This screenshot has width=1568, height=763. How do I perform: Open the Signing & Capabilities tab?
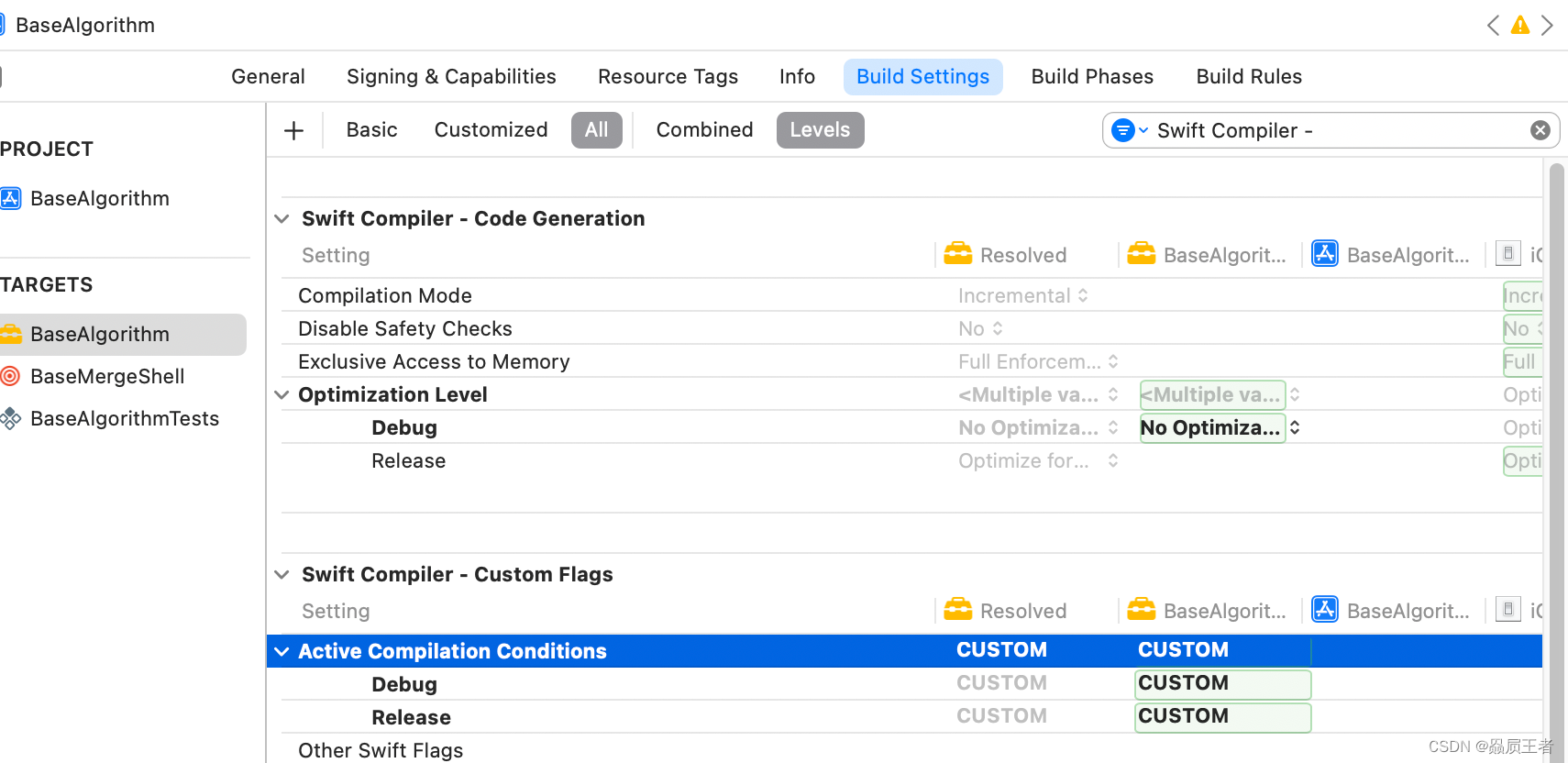click(451, 77)
